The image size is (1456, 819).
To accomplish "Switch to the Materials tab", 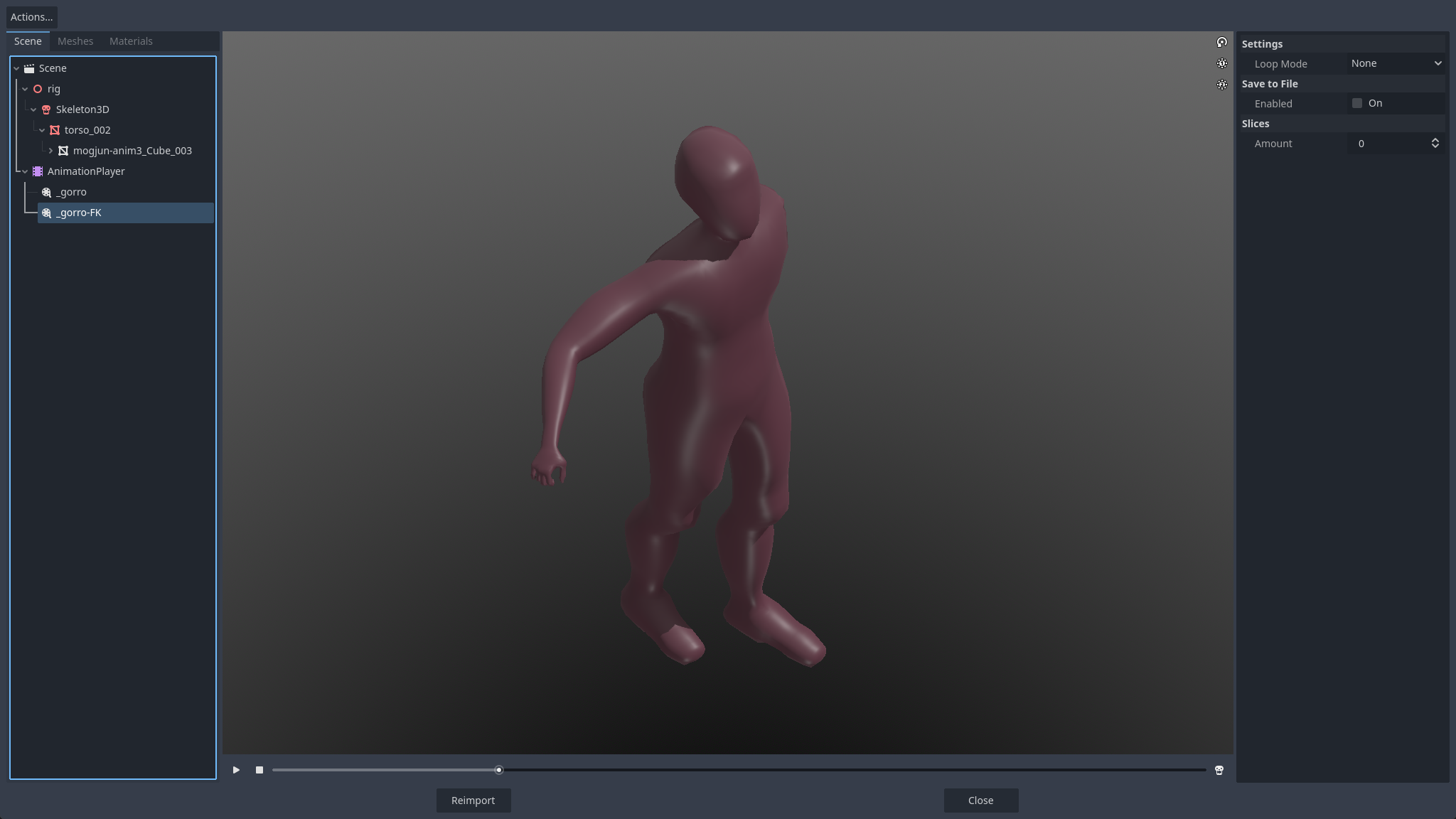I will [131, 41].
